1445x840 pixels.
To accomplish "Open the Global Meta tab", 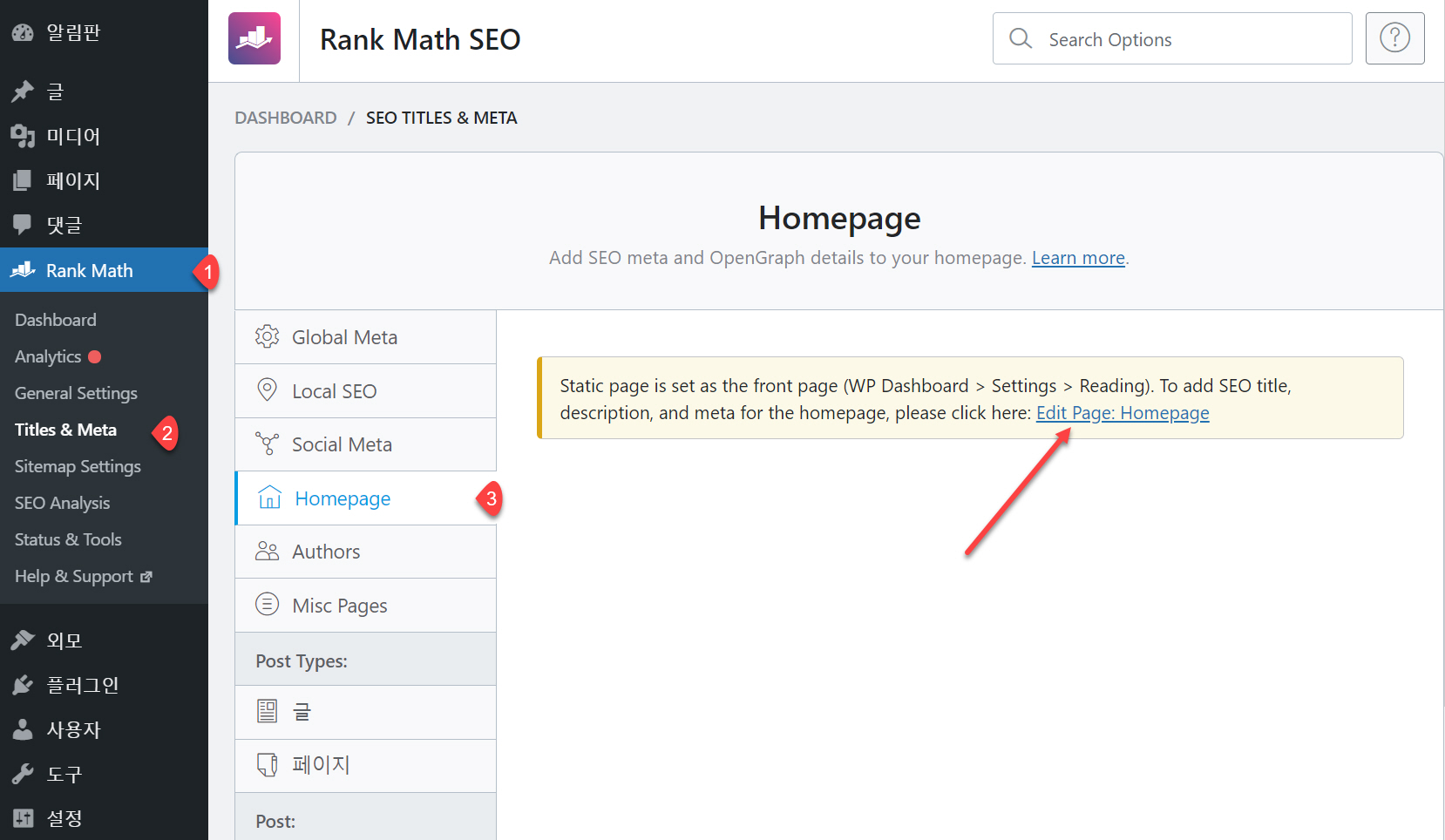I will (x=365, y=337).
